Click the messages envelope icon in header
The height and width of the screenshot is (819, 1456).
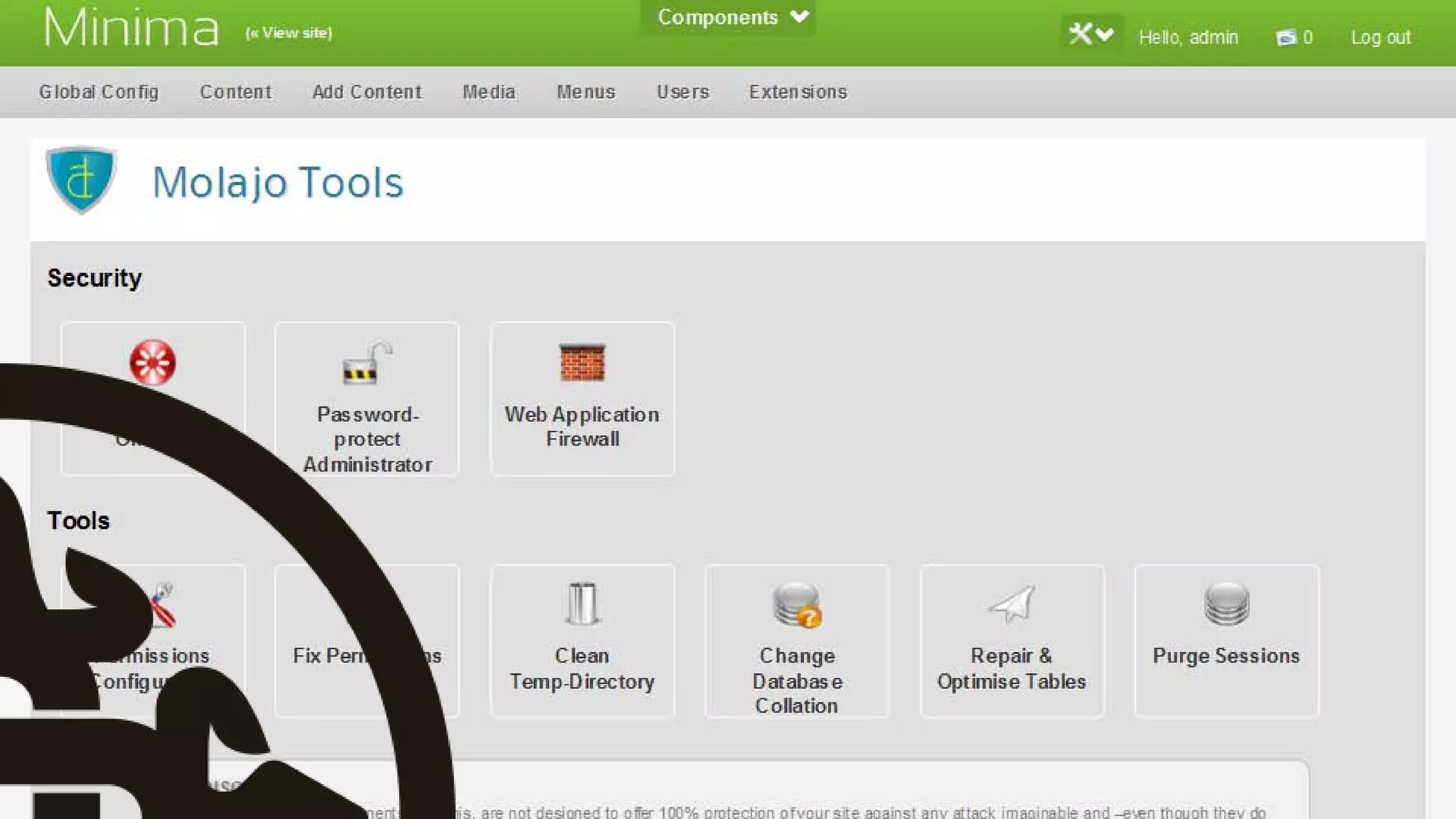1285,38
